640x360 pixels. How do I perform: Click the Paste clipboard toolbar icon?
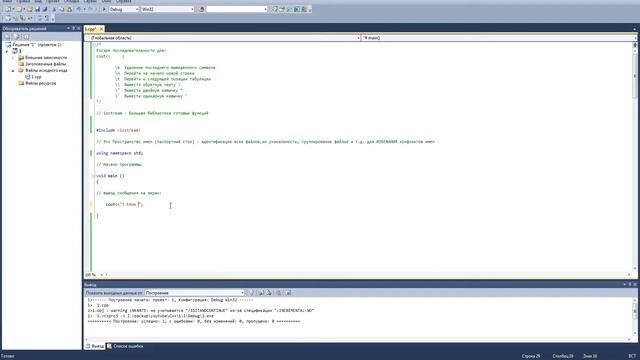point(69,9)
